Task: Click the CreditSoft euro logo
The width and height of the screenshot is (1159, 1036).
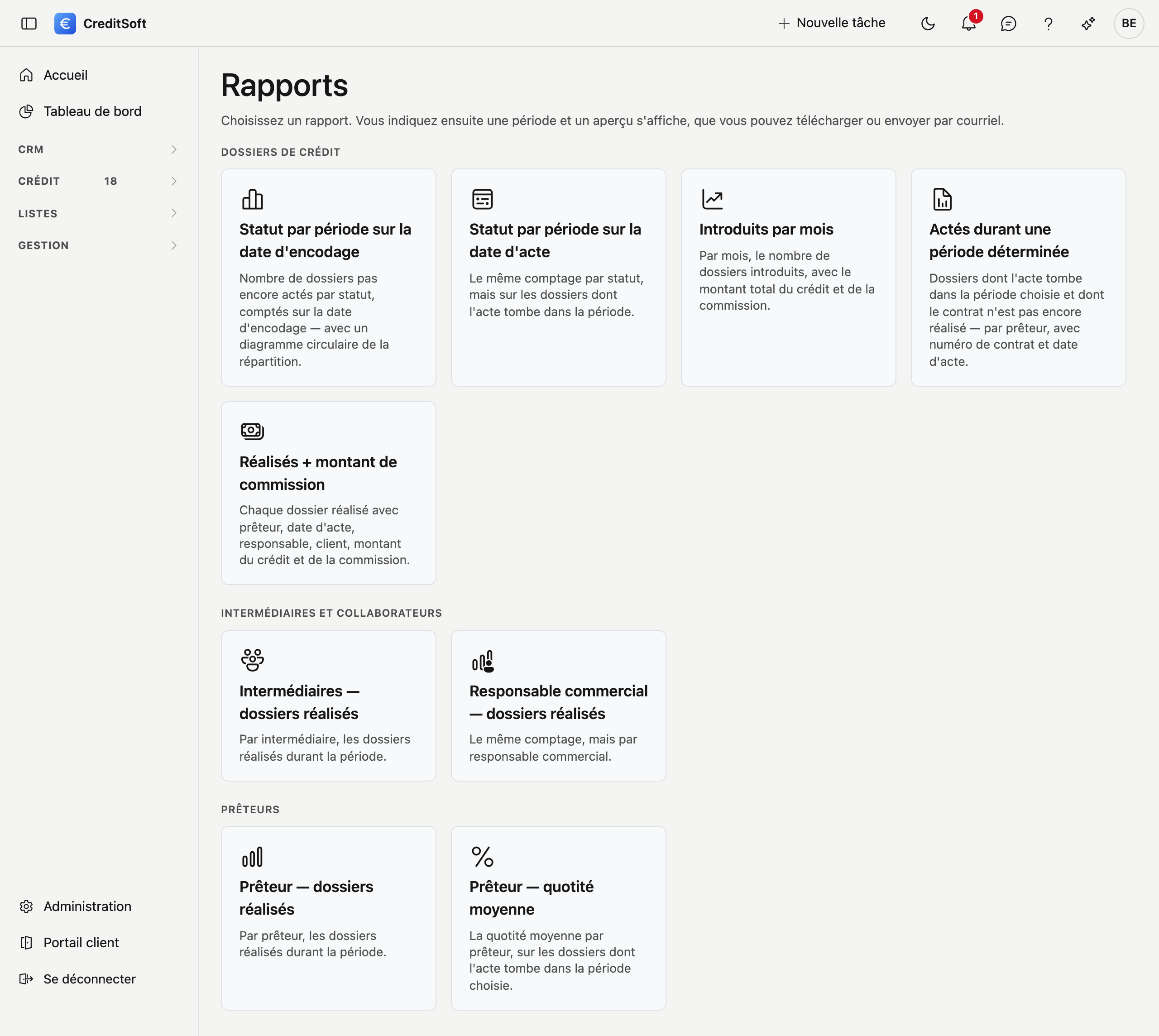Action: [65, 24]
